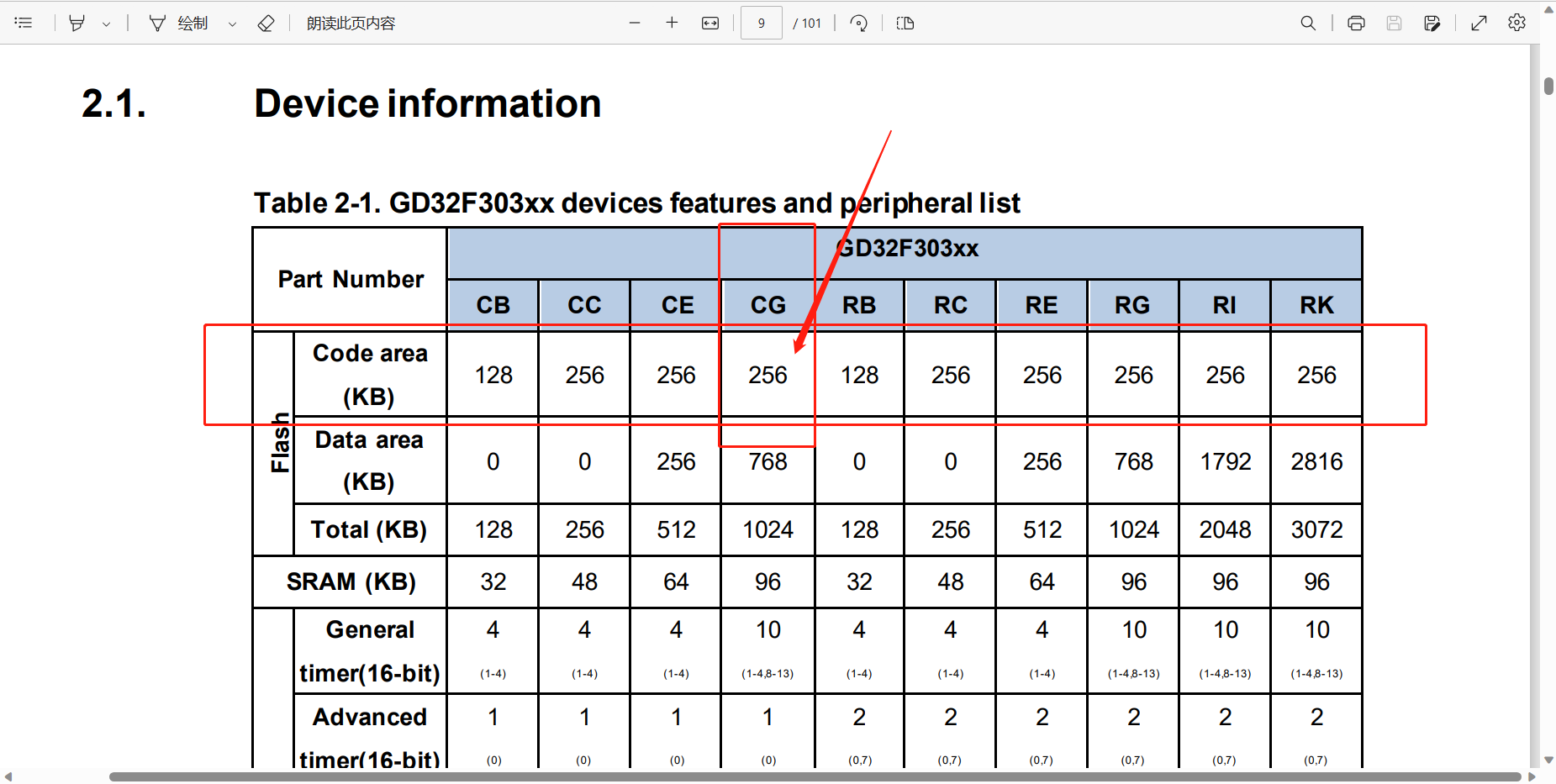Viewport: 1556px width, 784px height.
Task: Expand highlighter color options dropdown
Action: click(107, 24)
